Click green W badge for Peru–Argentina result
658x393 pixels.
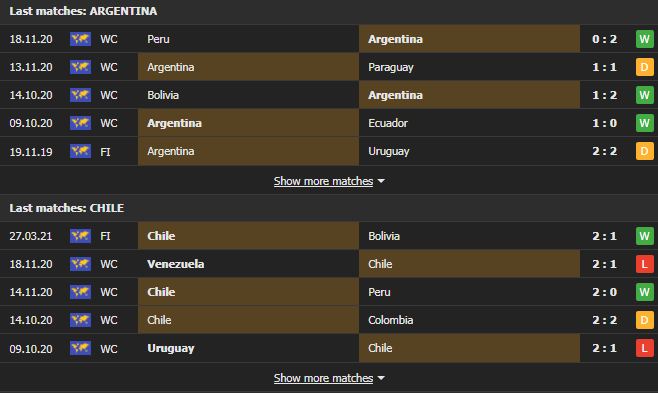[645, 39]
